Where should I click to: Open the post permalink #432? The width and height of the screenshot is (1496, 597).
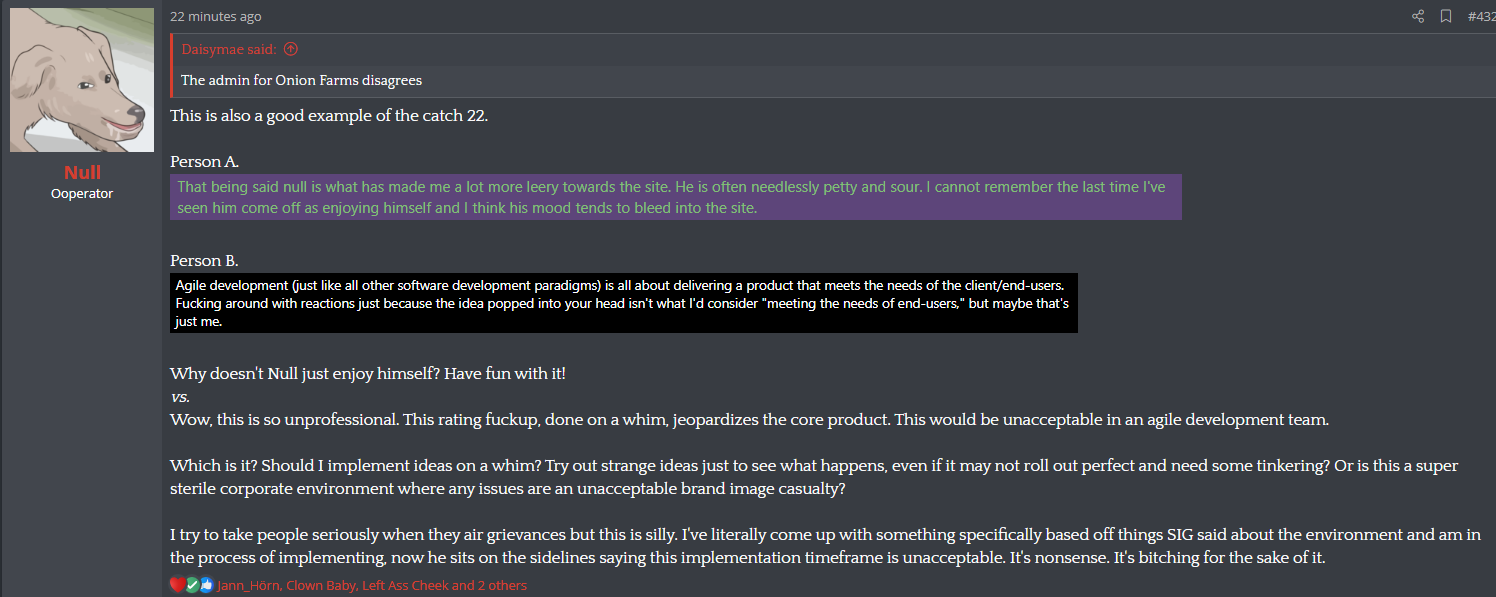(x=1481, y=16)
